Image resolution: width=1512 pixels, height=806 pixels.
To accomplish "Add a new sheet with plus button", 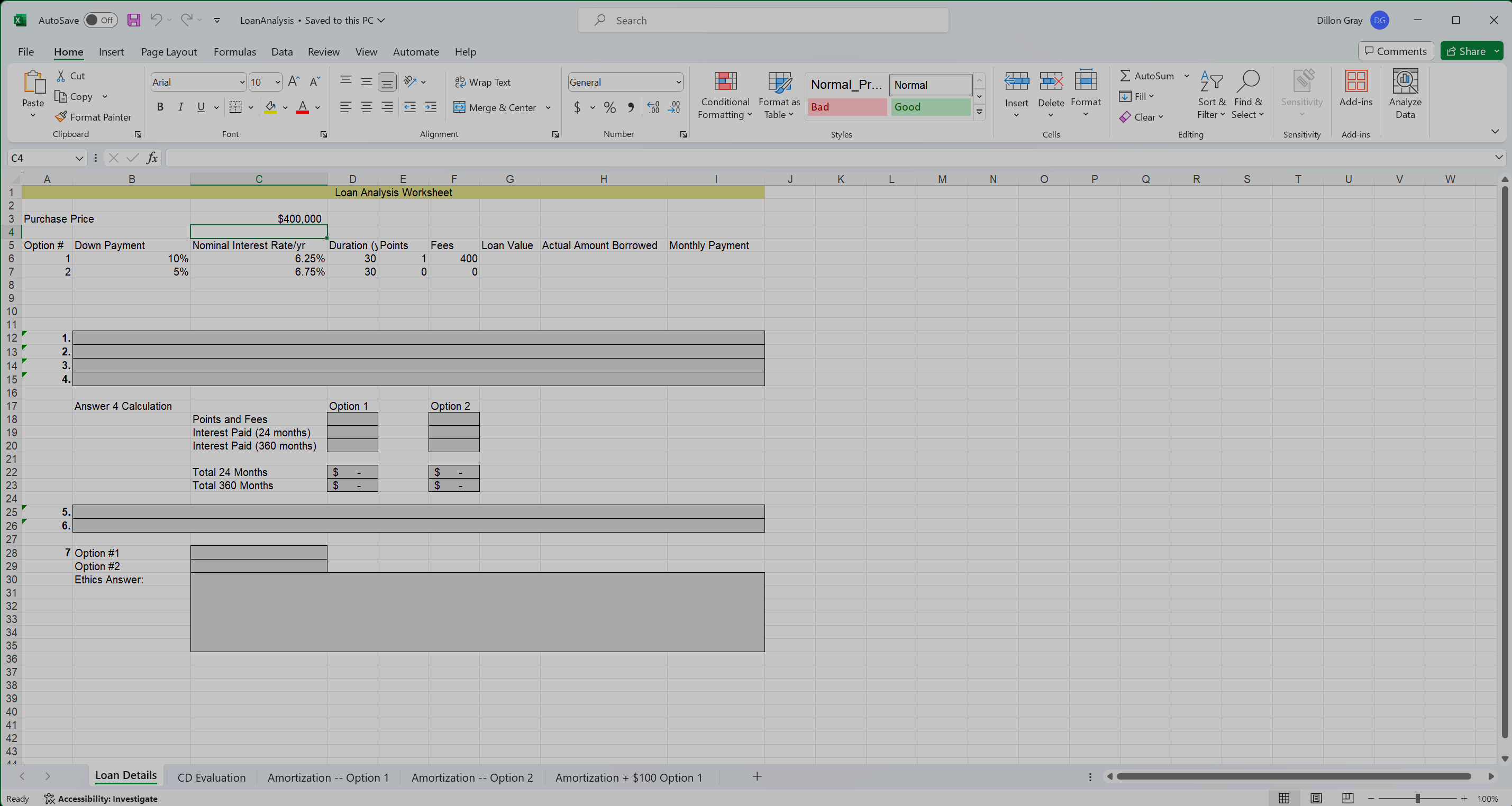I will [757, 777].
